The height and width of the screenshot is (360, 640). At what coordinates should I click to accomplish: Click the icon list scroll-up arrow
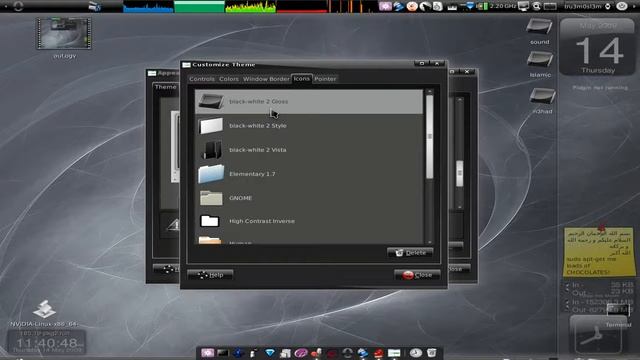click(x=429, y=92)
